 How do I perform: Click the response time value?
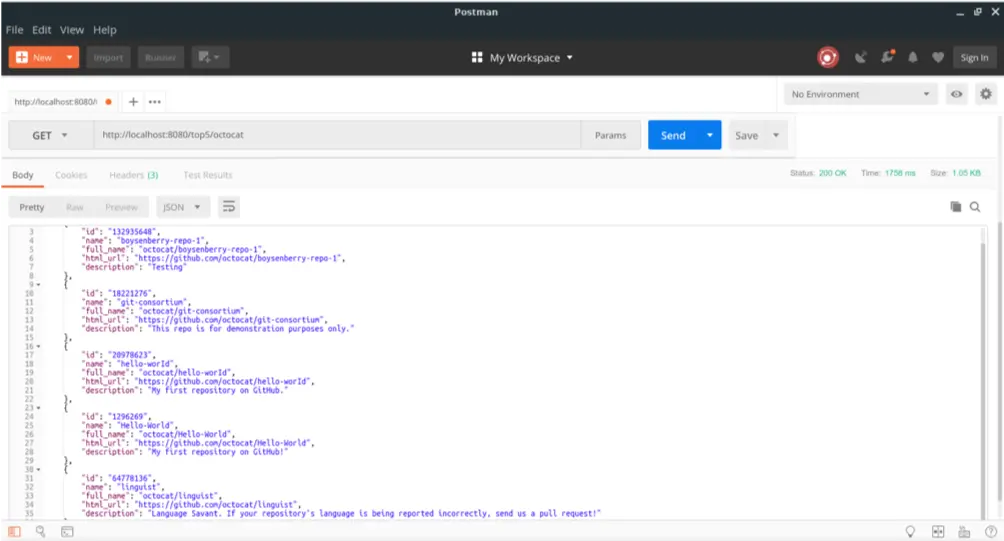[900, 173]
